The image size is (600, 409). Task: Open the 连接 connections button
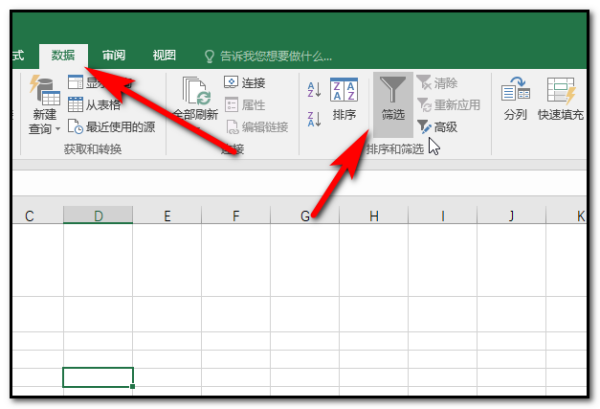[245, 82]
